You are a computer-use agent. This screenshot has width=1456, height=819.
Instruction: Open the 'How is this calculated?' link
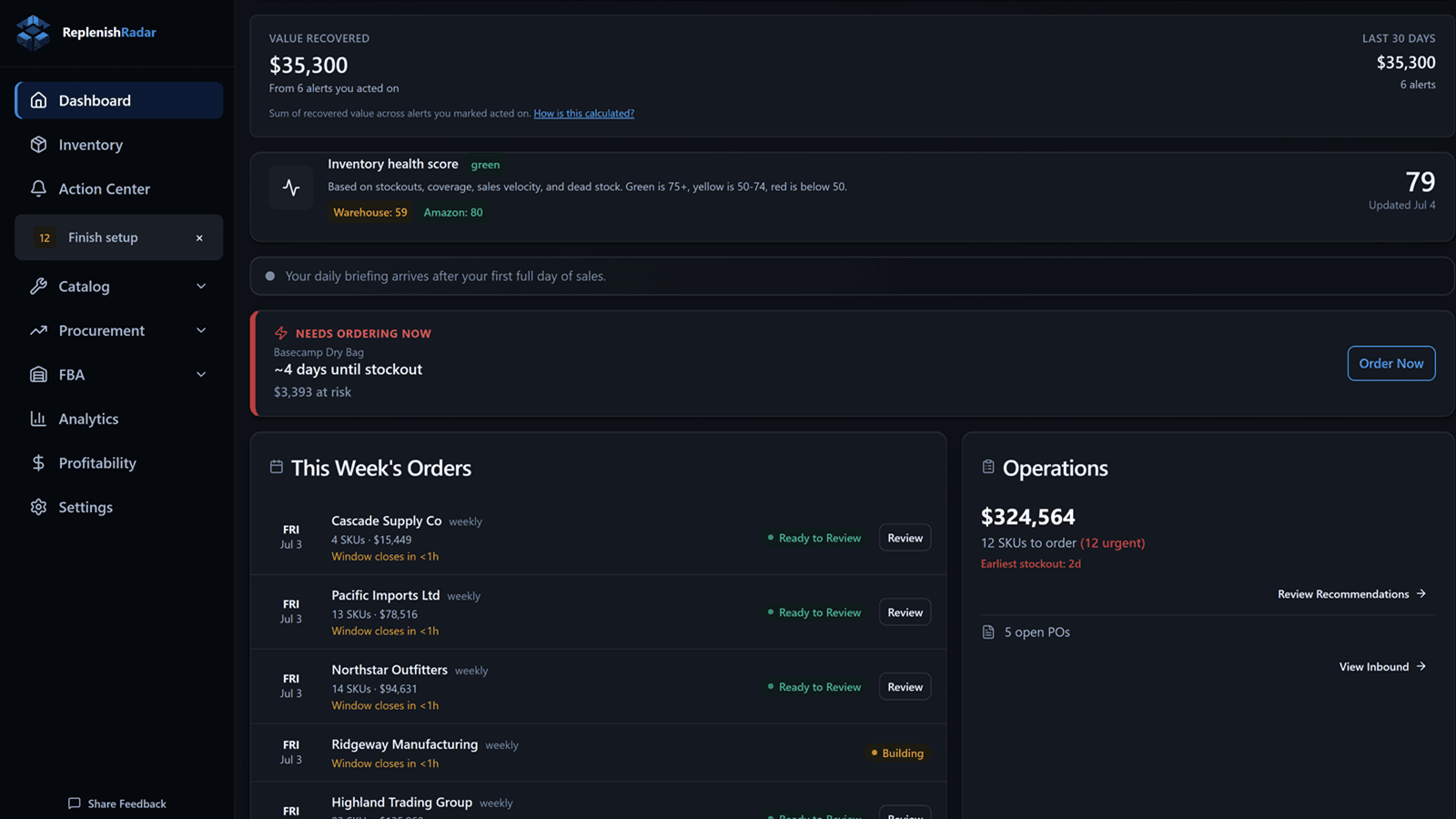tap(583, 114)
